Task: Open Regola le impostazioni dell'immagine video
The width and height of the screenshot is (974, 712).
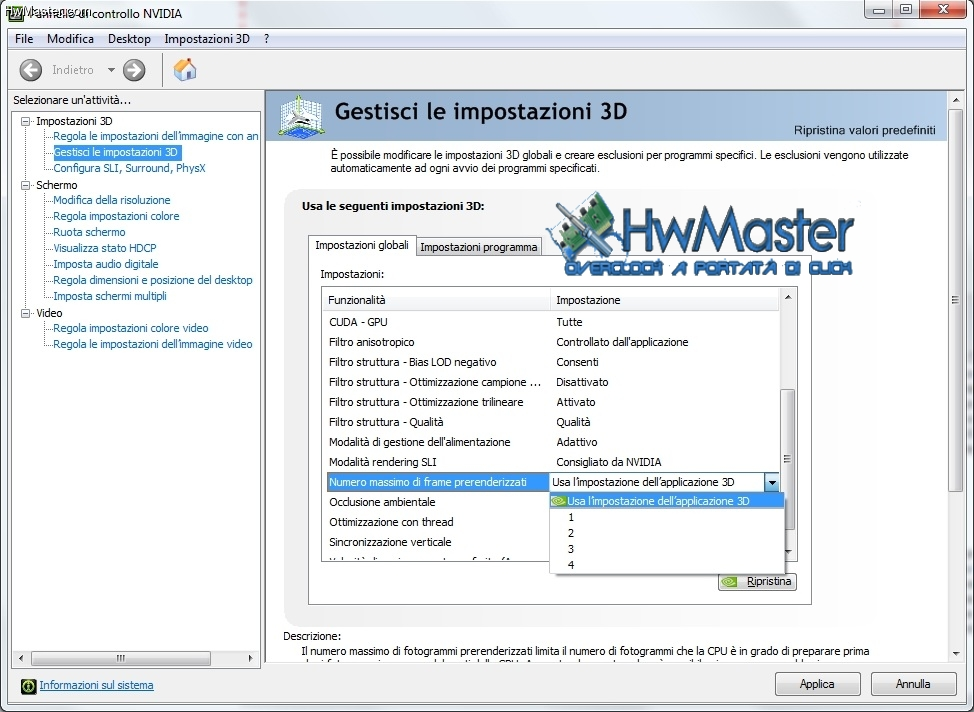Action: tap(153, 344)
